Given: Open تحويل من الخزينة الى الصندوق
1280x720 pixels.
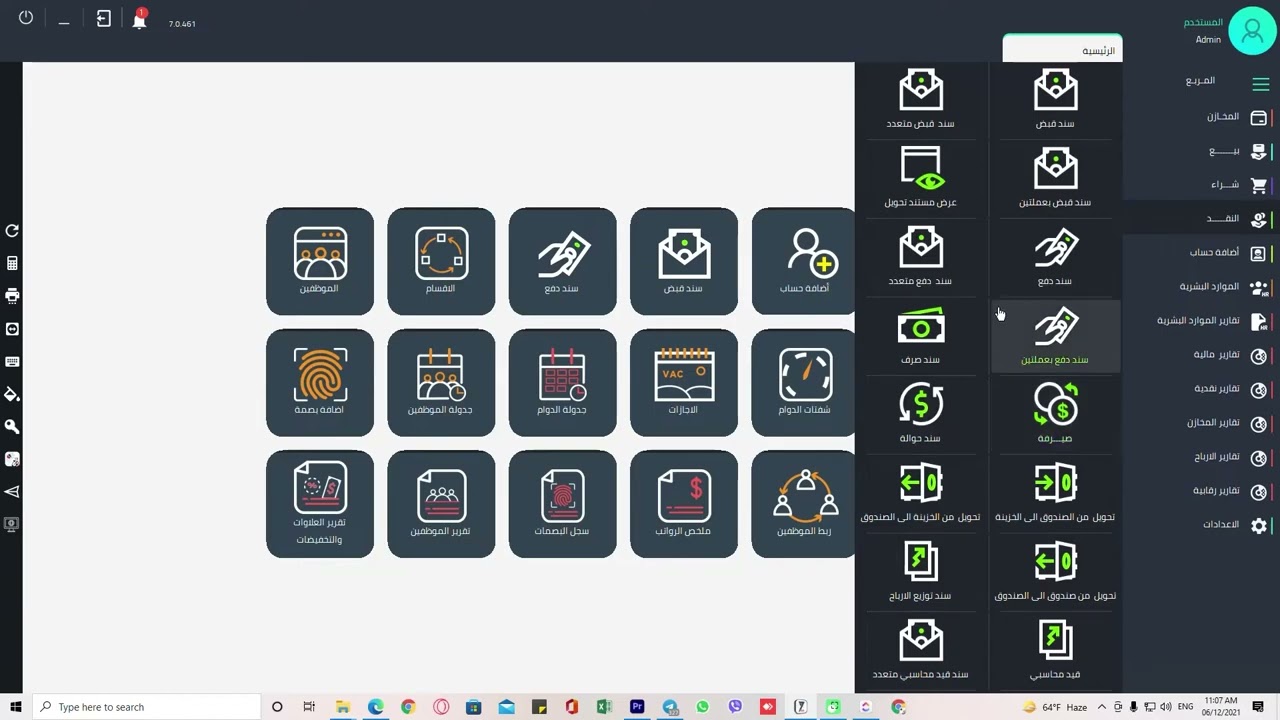Looking at the screenshot, I should coord(921,494).
